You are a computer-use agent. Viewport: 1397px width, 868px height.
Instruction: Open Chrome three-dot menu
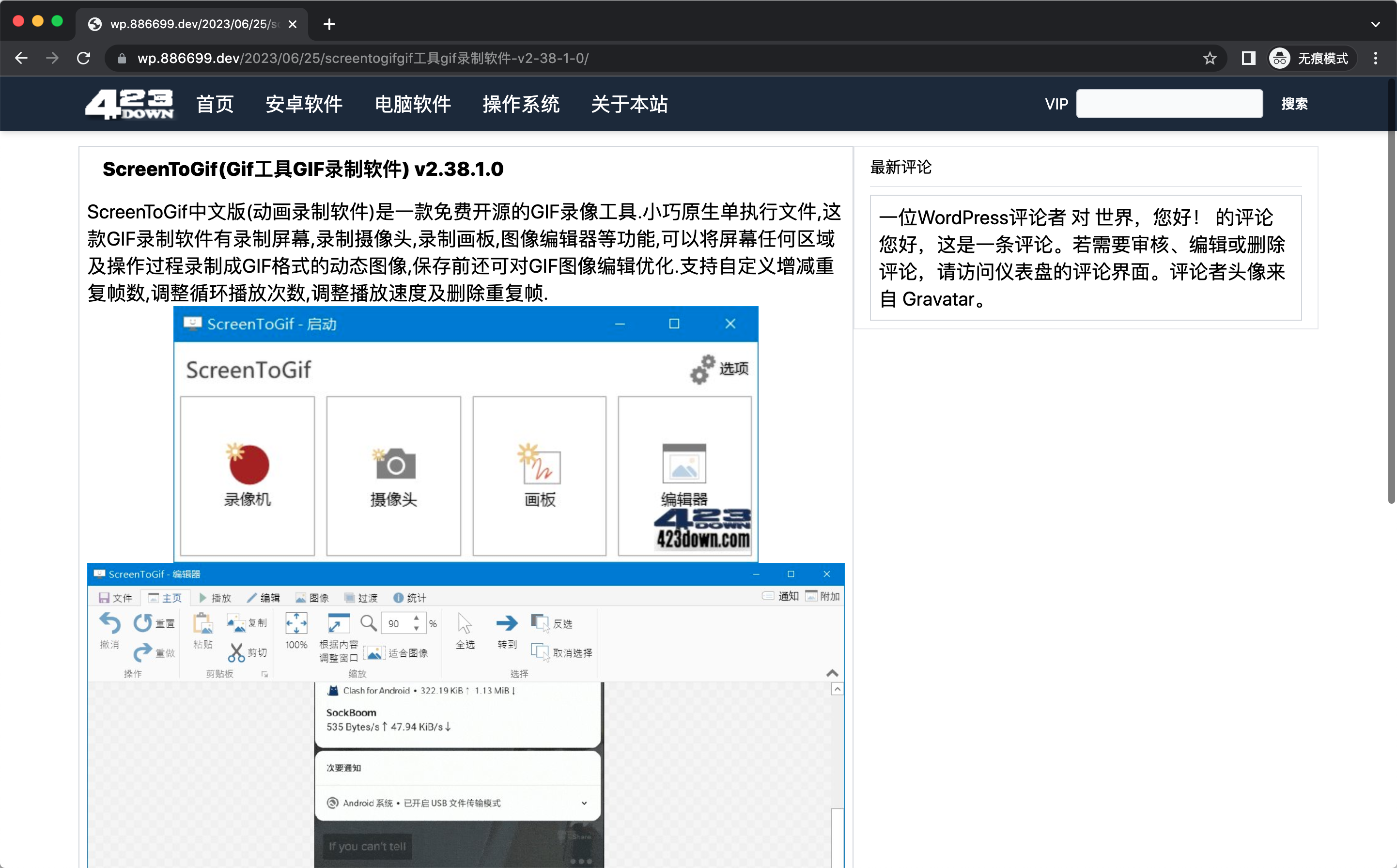1376,58
